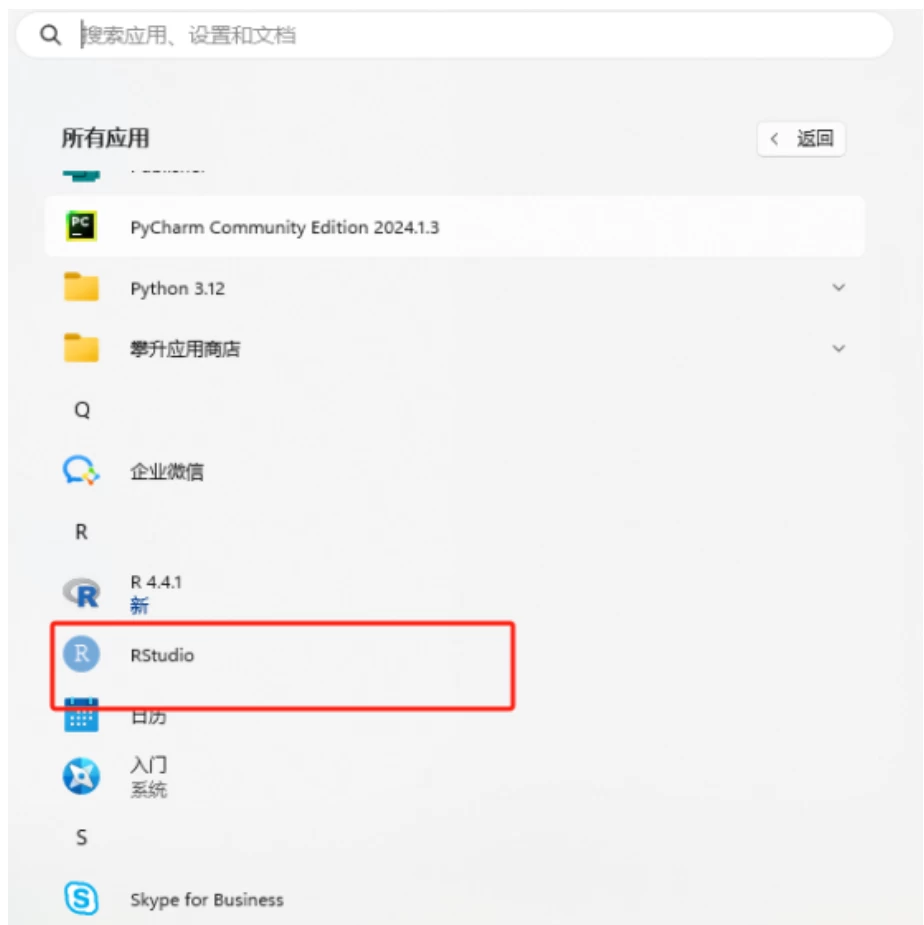Viewport: 924px width, 925px height.
Task: Launch Skype for Business icon
Action: click(81, 898)
